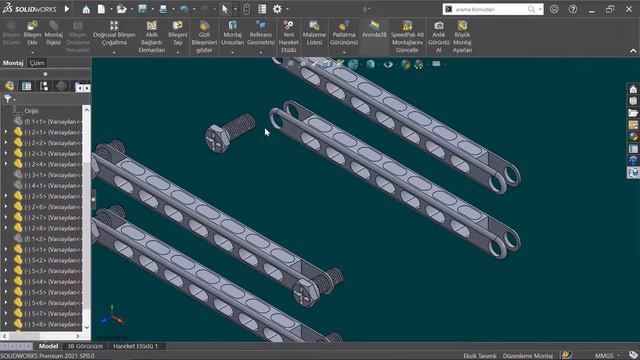Screen dimensions: 640x360
Task: Click the user login smiley icon
Action: coord(554,9)
